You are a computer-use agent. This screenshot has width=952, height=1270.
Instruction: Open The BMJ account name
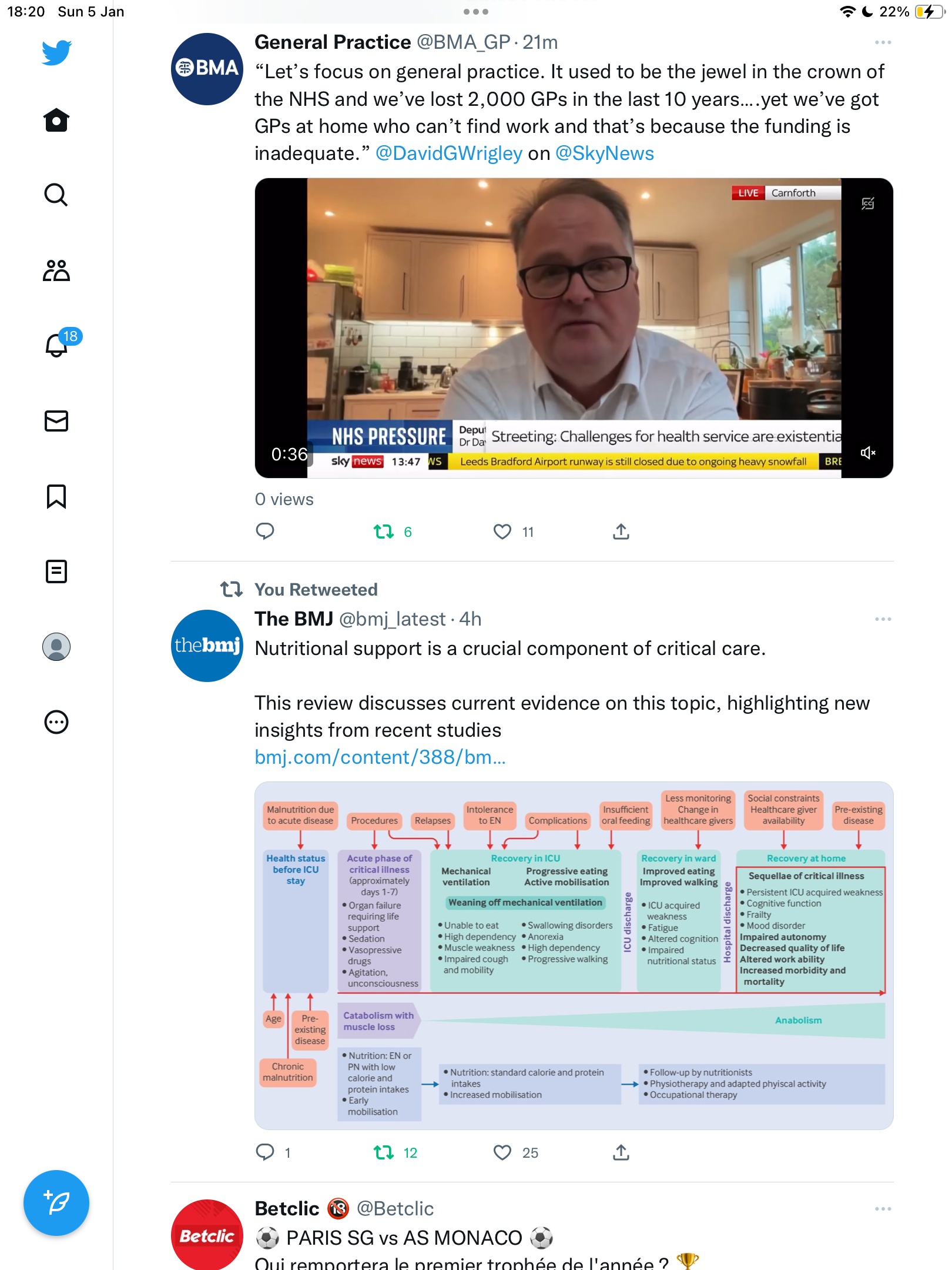pos(294,619)
